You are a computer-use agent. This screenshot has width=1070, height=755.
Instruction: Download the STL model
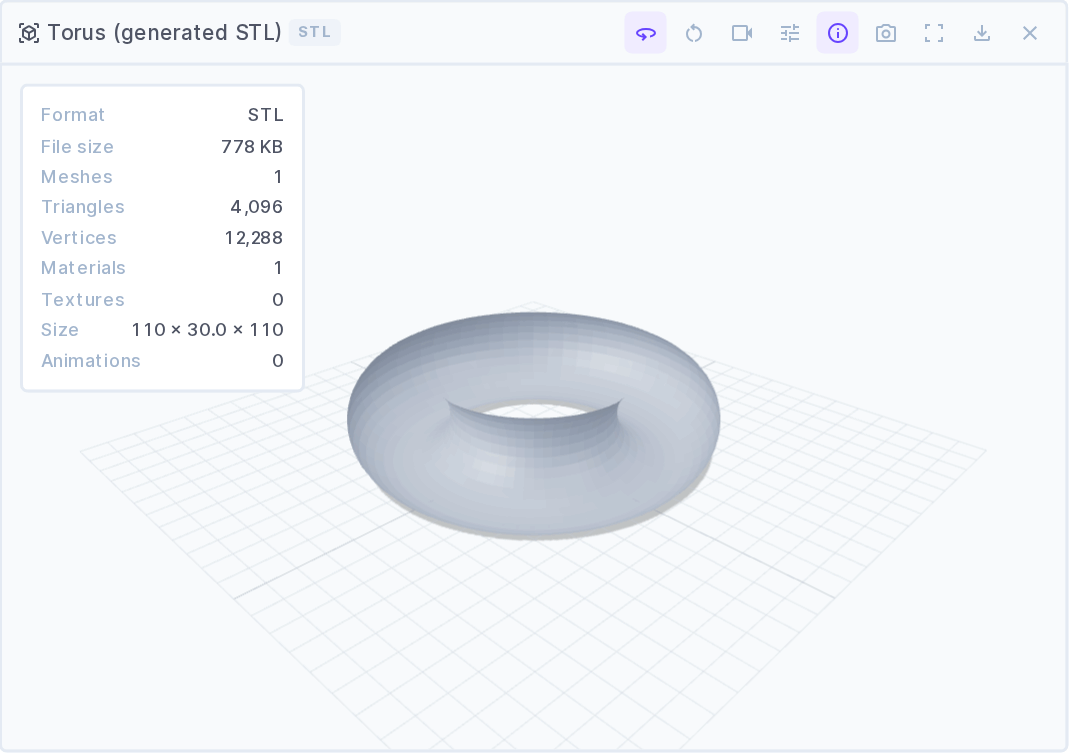pyautogui.click(x=981, y=33)
